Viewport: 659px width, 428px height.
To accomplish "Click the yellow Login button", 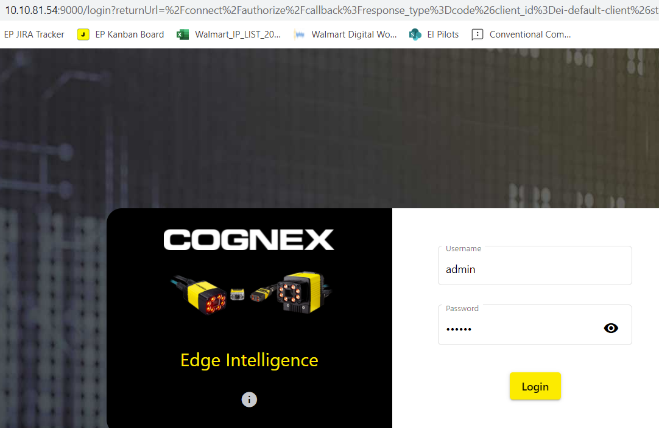I will click(x=535, y=386).
